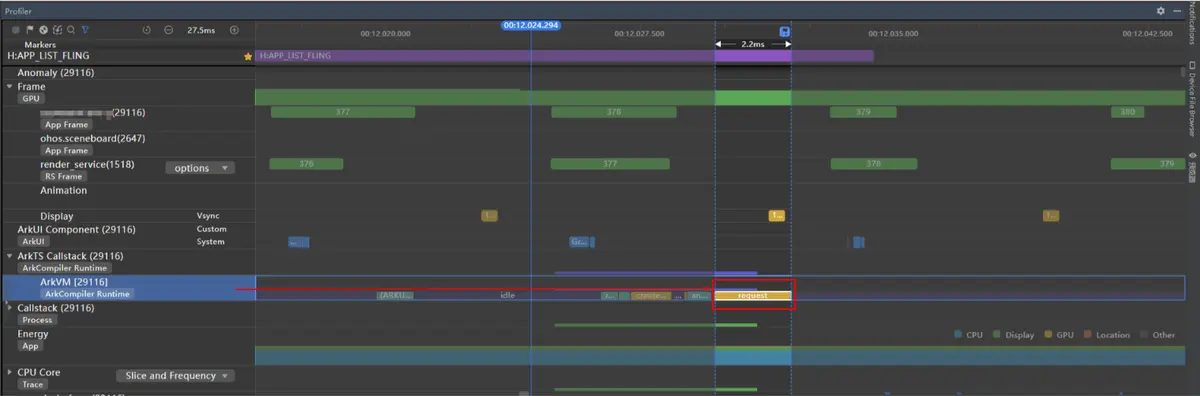Click the search magnifier icon

coord(71,30)
